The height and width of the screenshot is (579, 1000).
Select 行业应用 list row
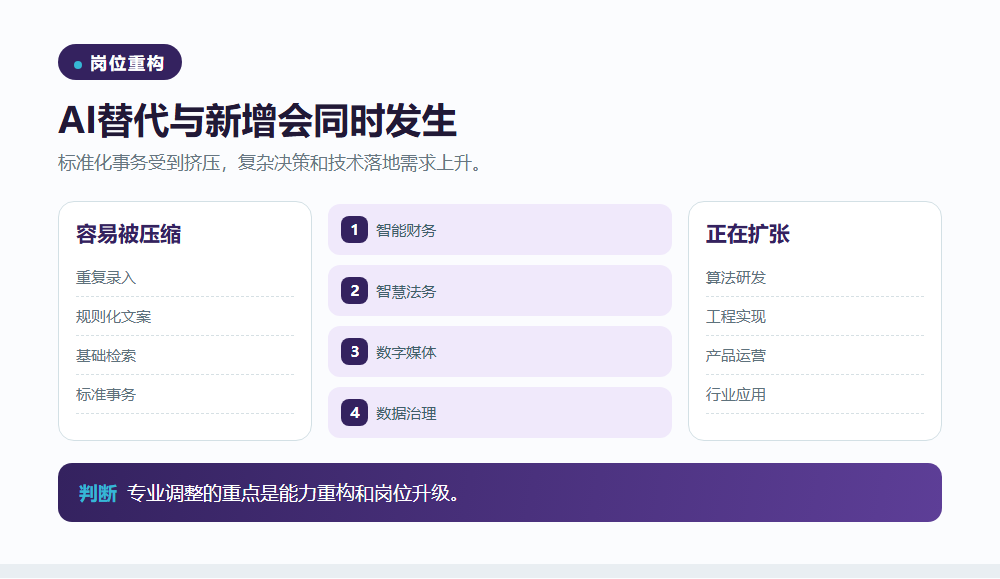click(814, 395)
